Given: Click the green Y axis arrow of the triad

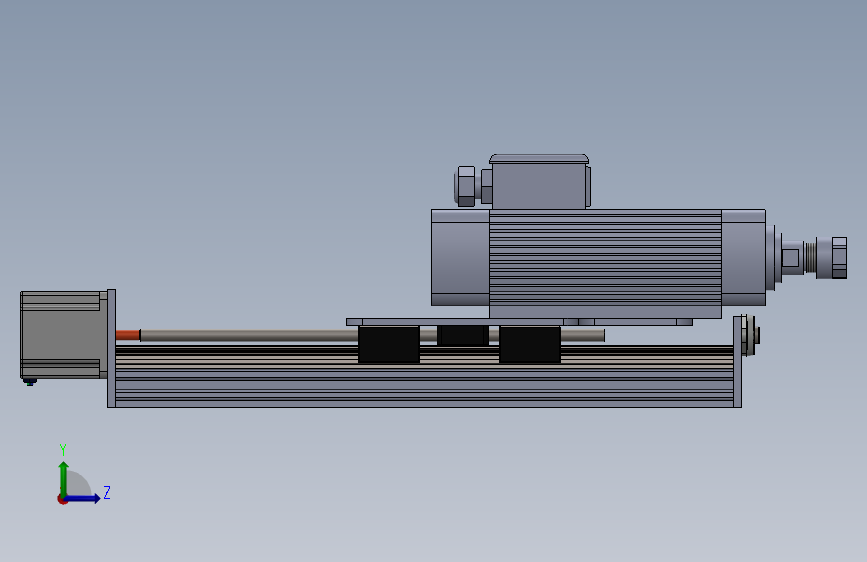Looking at the screenshot, I should (64, 478).
